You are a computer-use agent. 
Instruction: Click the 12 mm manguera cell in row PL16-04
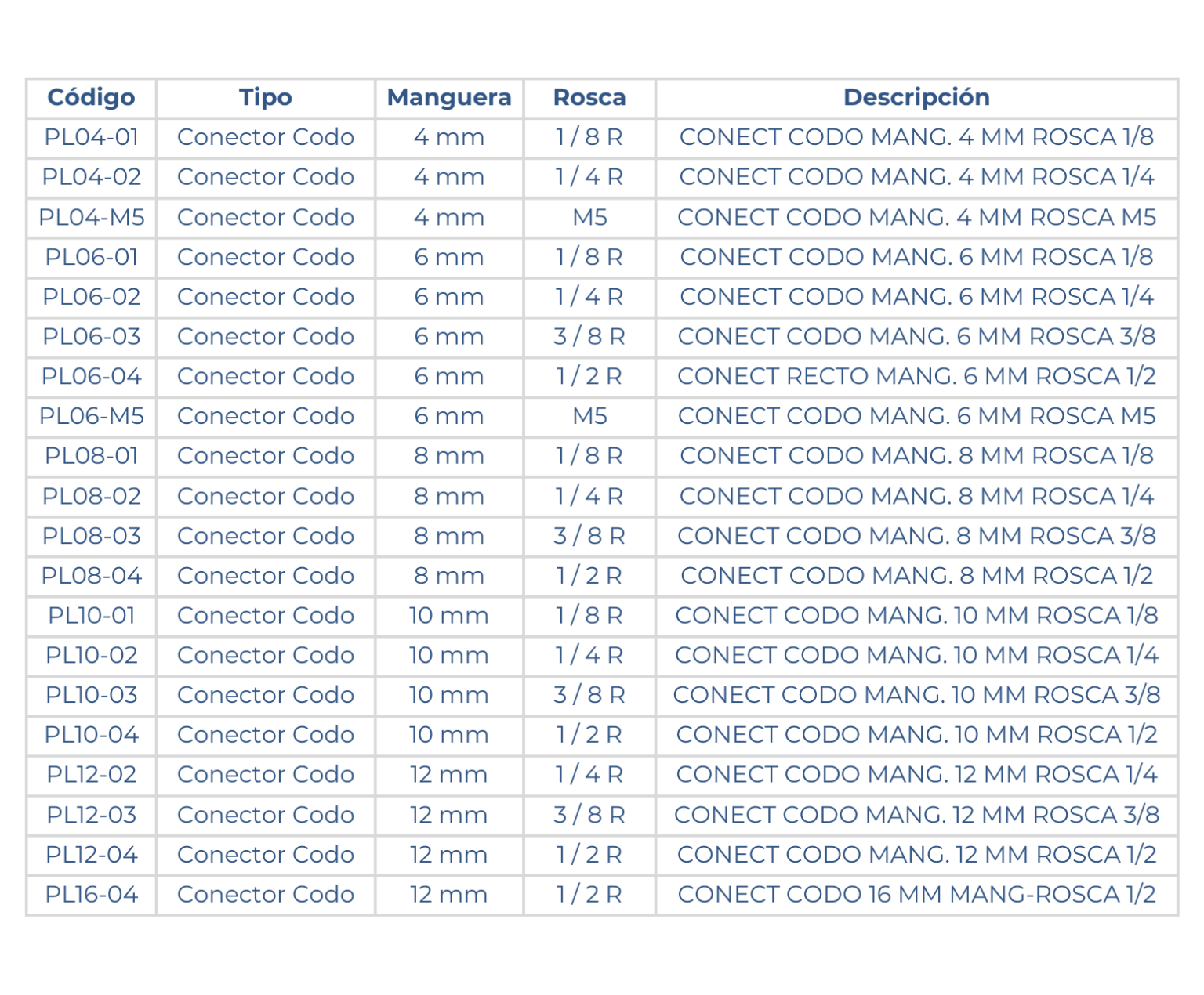point(449,894)
